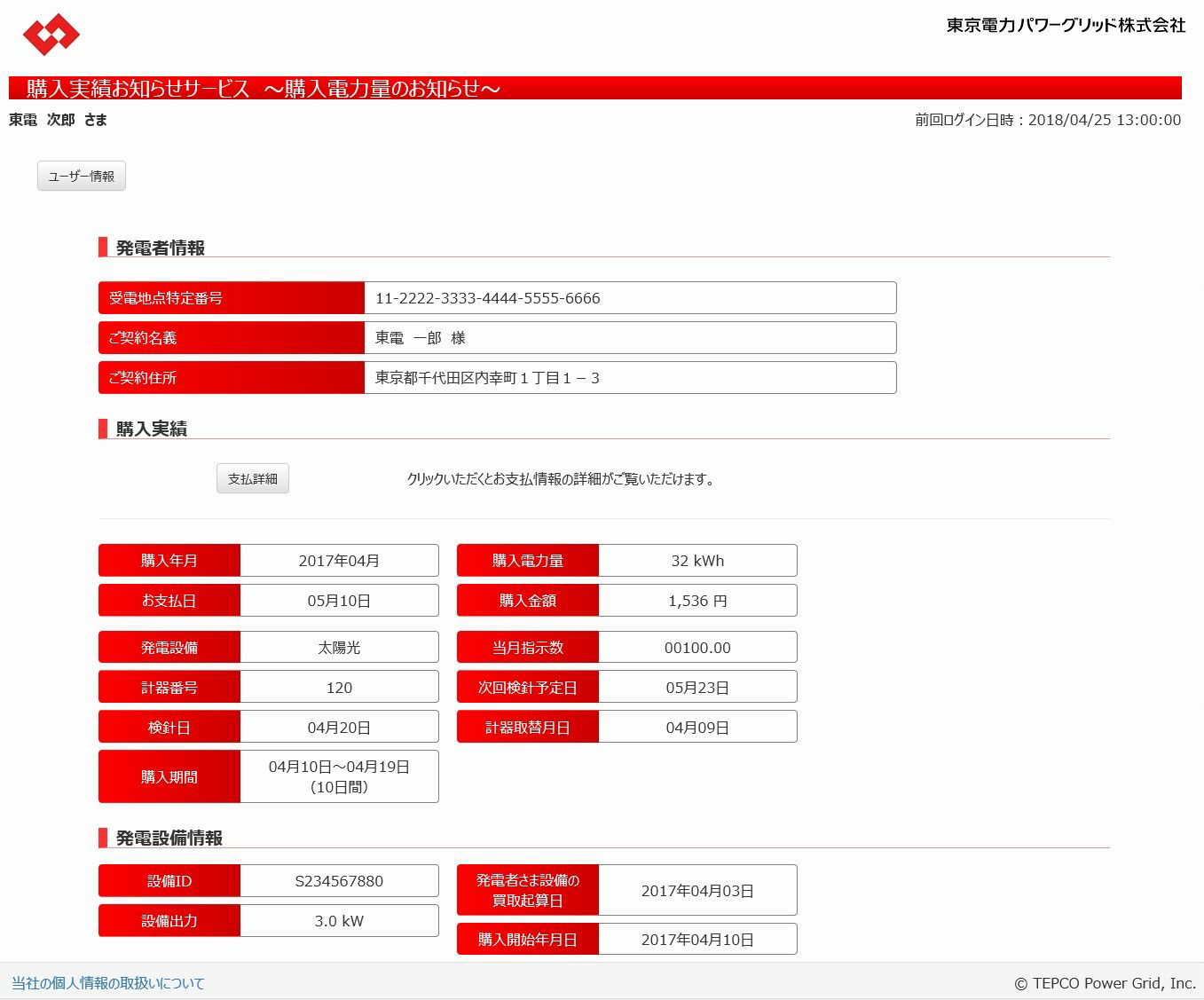Click the 次回検針予定日 red label

pyautogui.click(x=528, y=688)
